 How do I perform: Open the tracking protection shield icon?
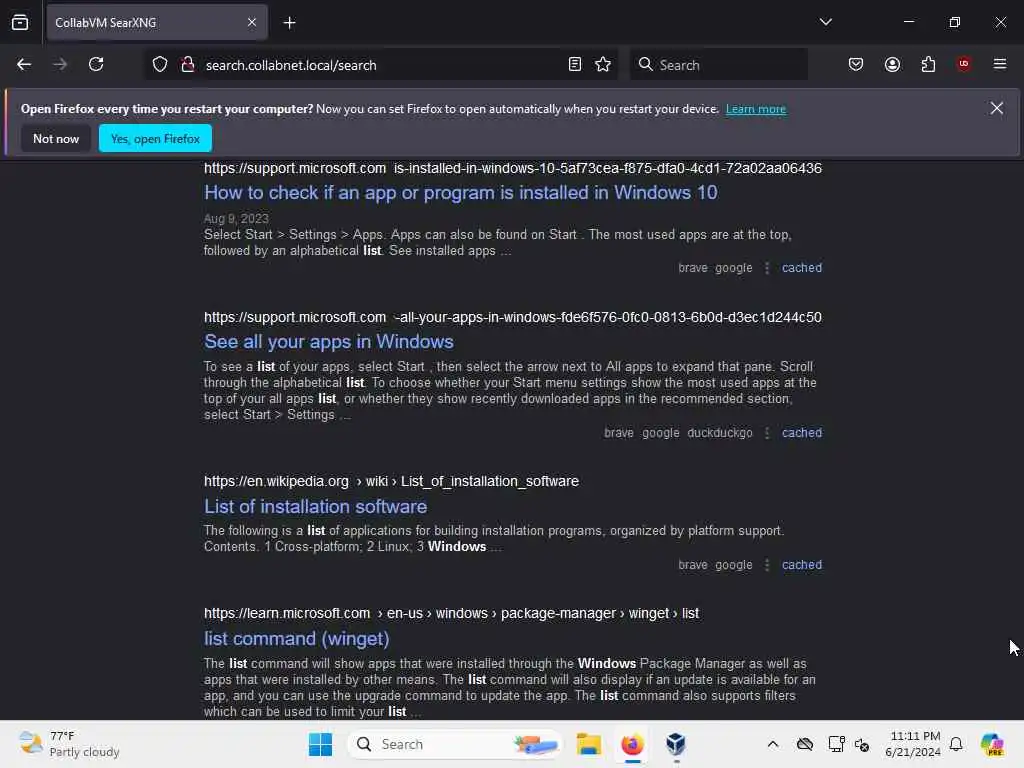[x=160, y=65]
